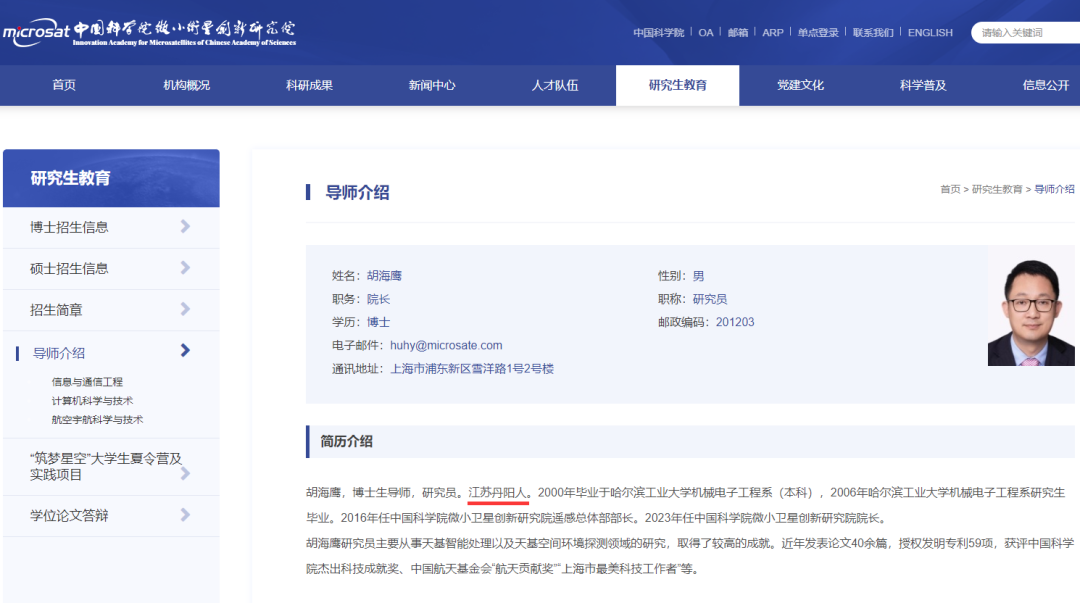
Task: Open the 航空宇航科学与技术 sub-item
Action: [97, 420]
